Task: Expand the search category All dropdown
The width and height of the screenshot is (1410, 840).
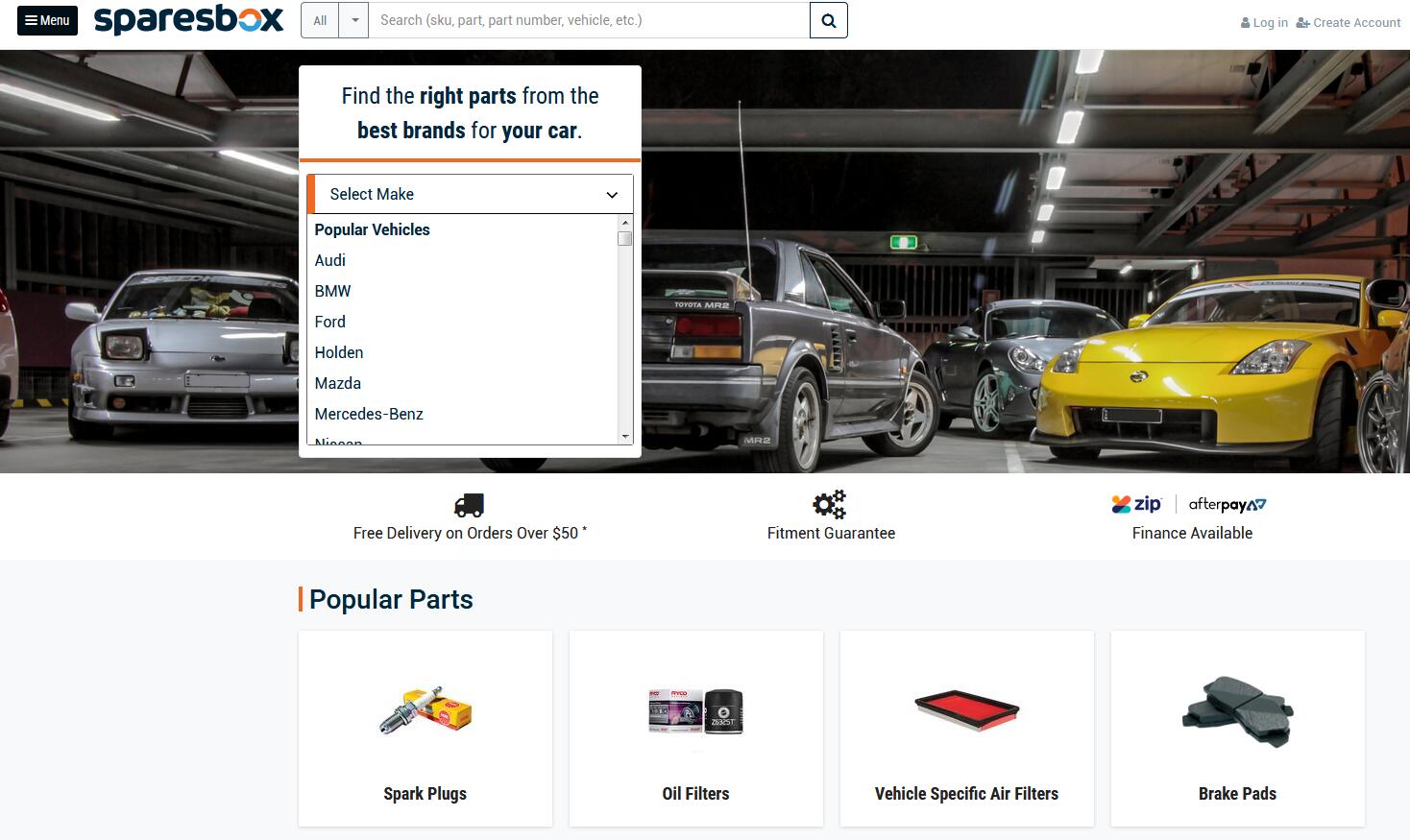Action: coord(334,20)
